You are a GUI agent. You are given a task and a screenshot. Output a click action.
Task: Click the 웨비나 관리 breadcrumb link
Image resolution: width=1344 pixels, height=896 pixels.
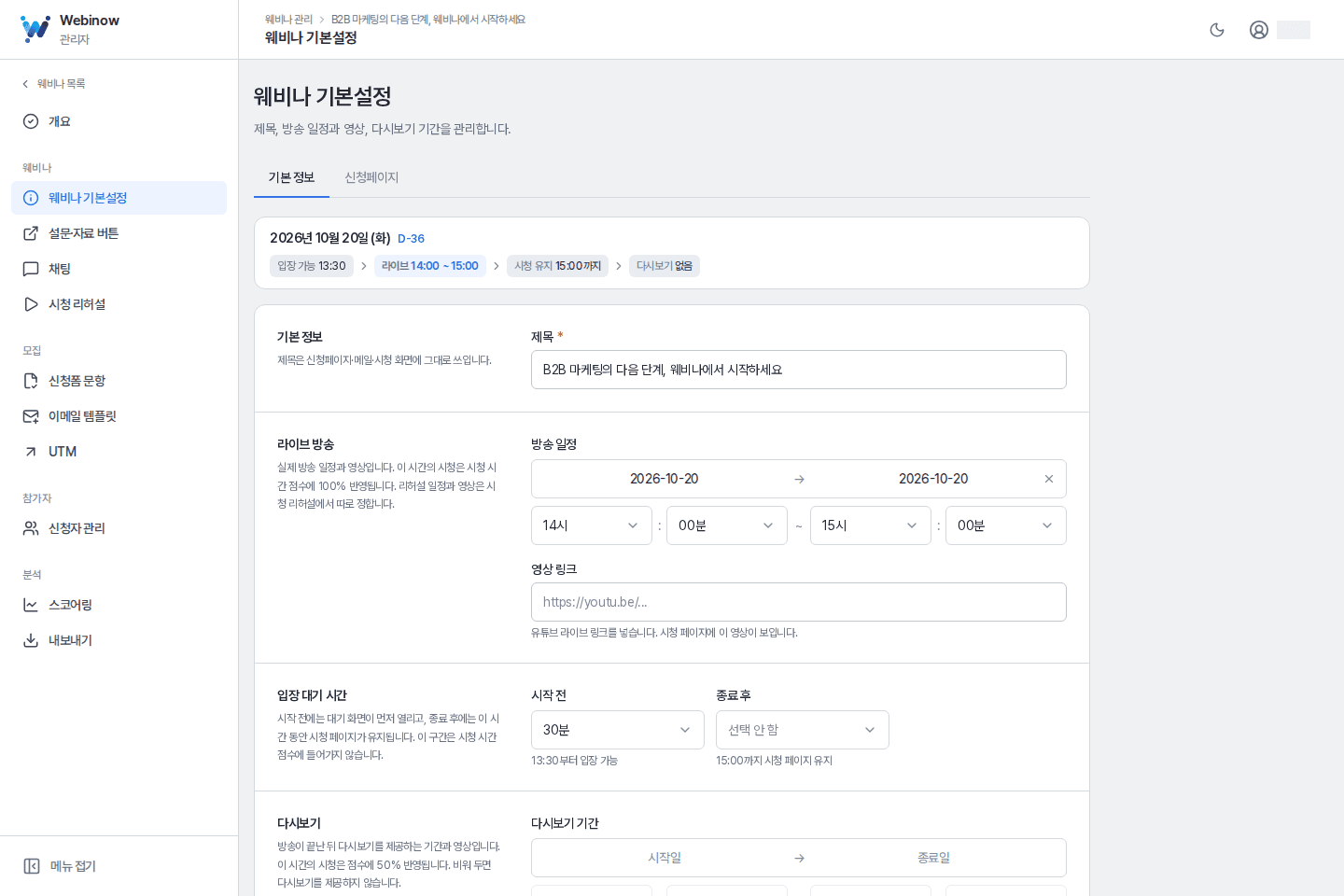[288, 20]
